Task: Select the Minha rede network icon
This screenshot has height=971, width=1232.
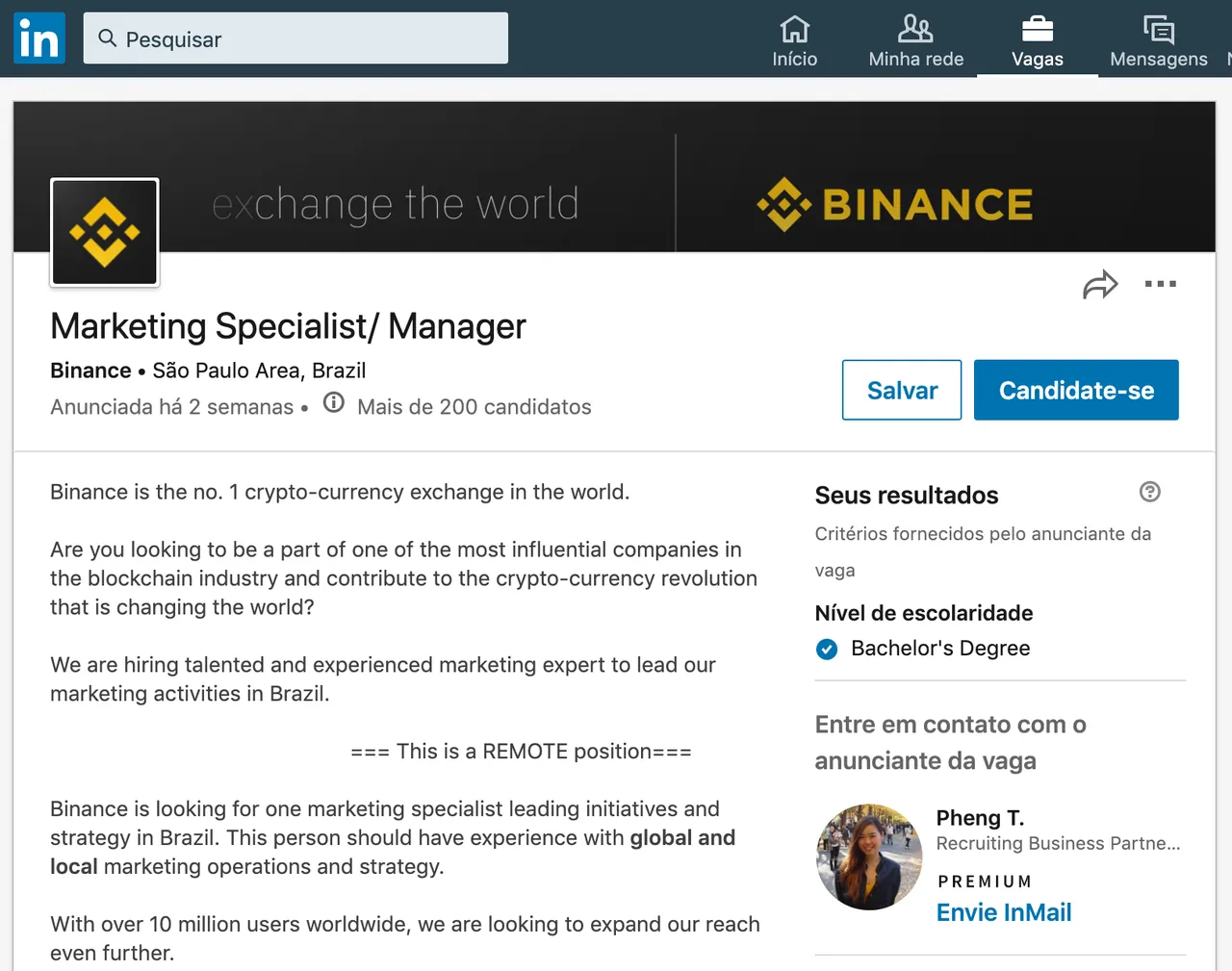Action: coord(915,31)
